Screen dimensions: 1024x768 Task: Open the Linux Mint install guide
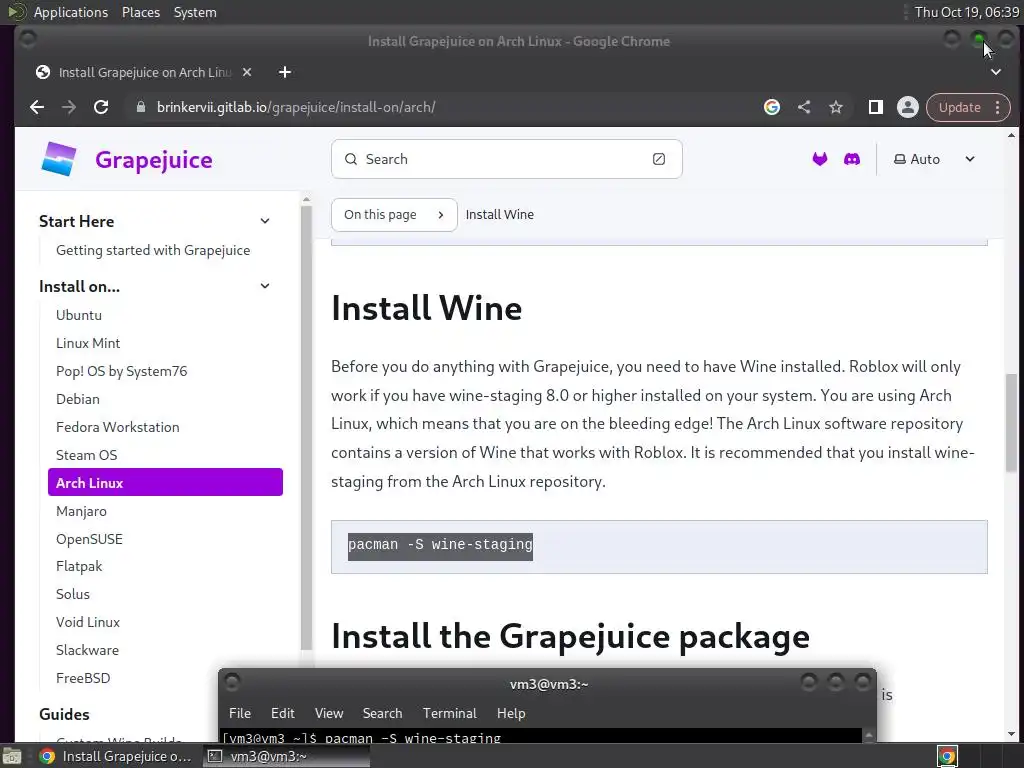(88, 343)
